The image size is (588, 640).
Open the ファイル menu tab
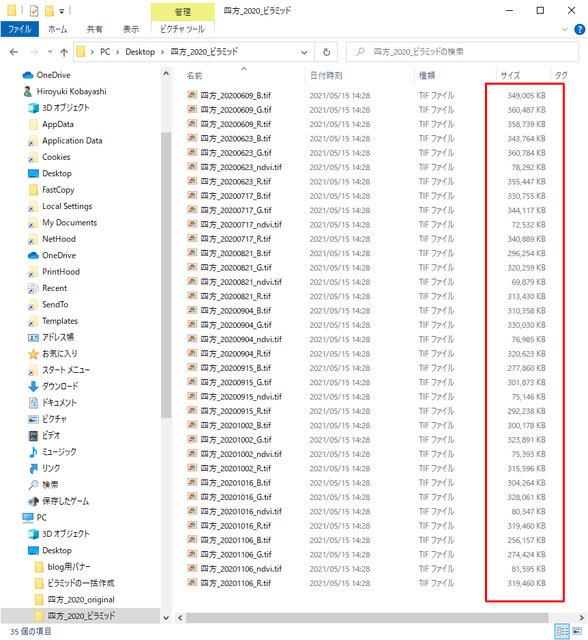tap(20, 29)
